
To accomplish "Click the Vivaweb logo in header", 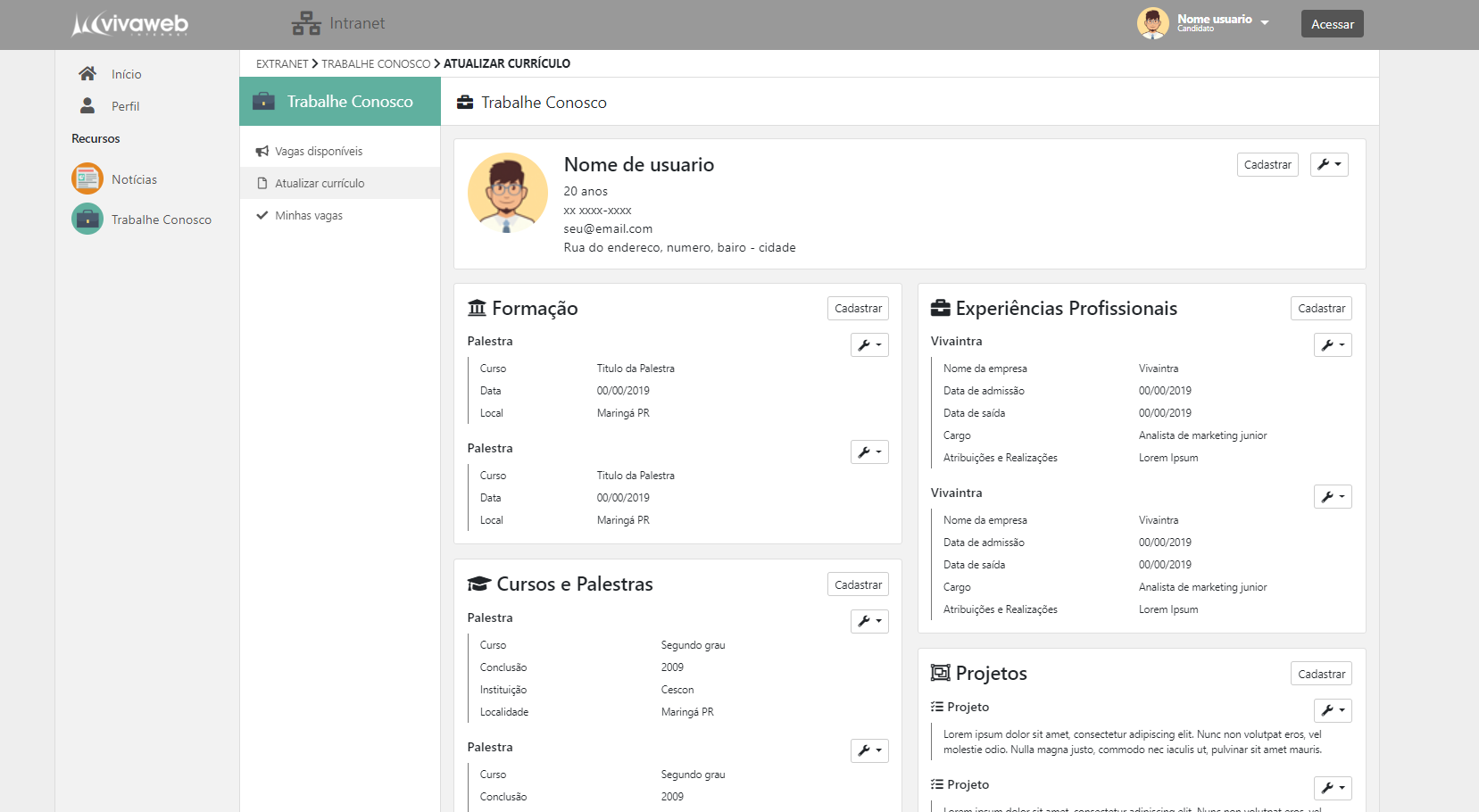I will click(x=130, y=24).
